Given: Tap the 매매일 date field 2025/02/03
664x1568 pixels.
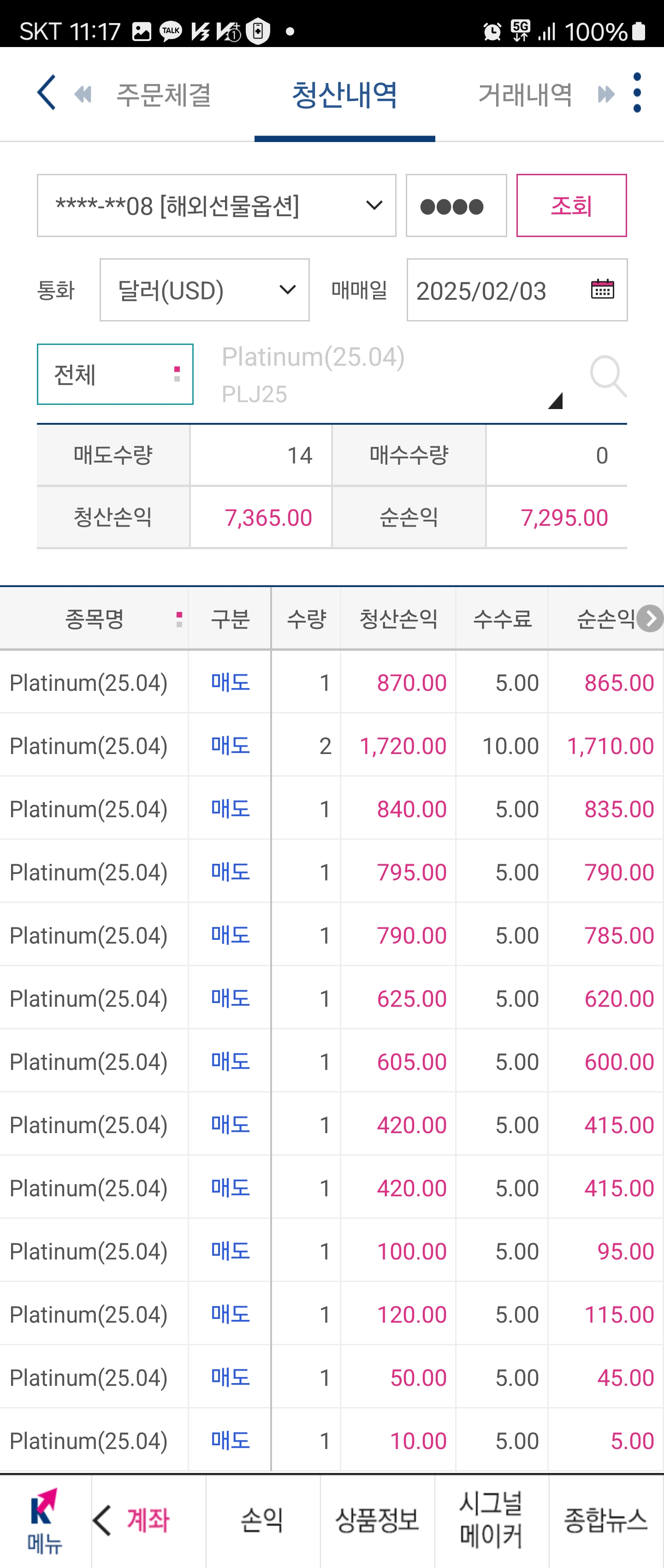Looking at the screenshot, I should [x=517, y=290].
